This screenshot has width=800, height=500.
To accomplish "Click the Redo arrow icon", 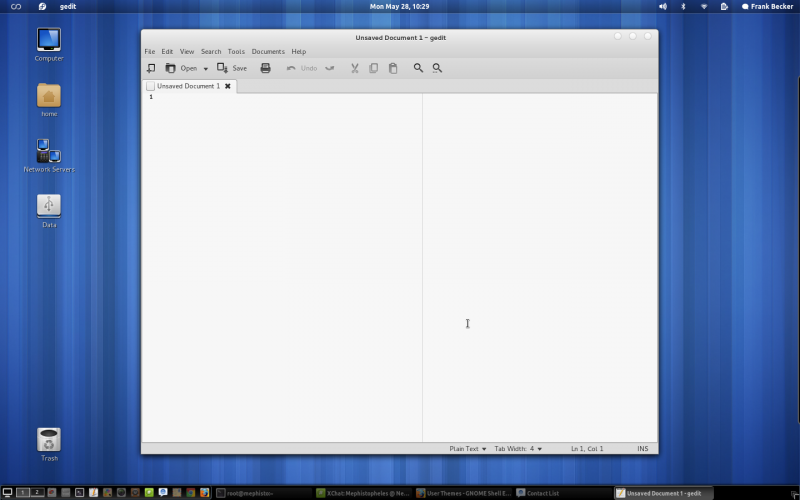I will point(330,68).
